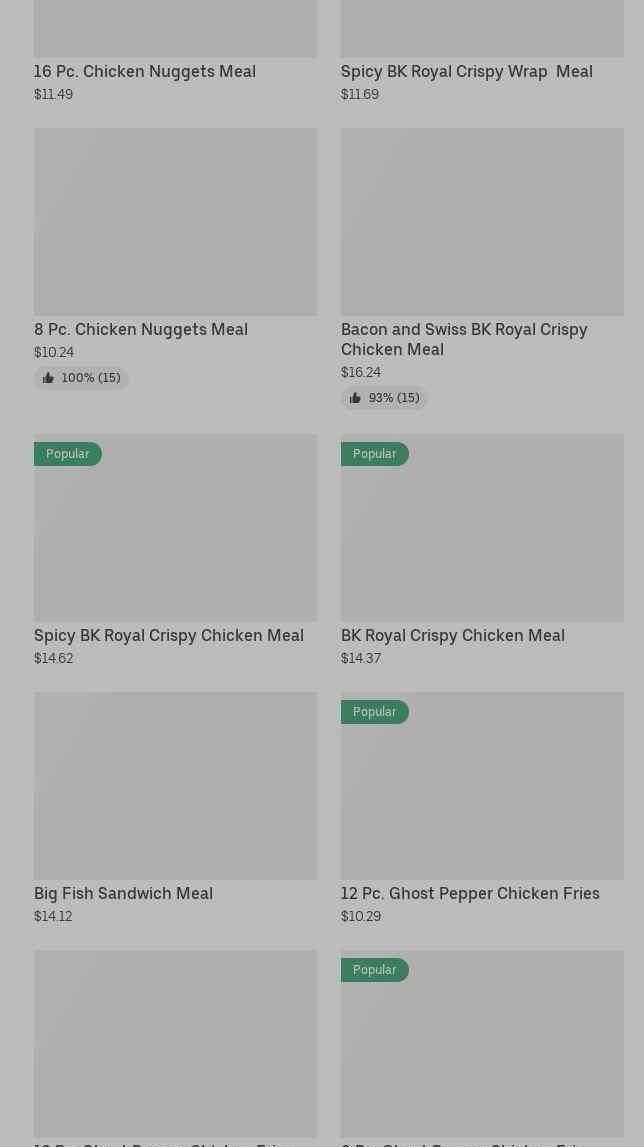Click the 100% (15) rating badge

82,378
